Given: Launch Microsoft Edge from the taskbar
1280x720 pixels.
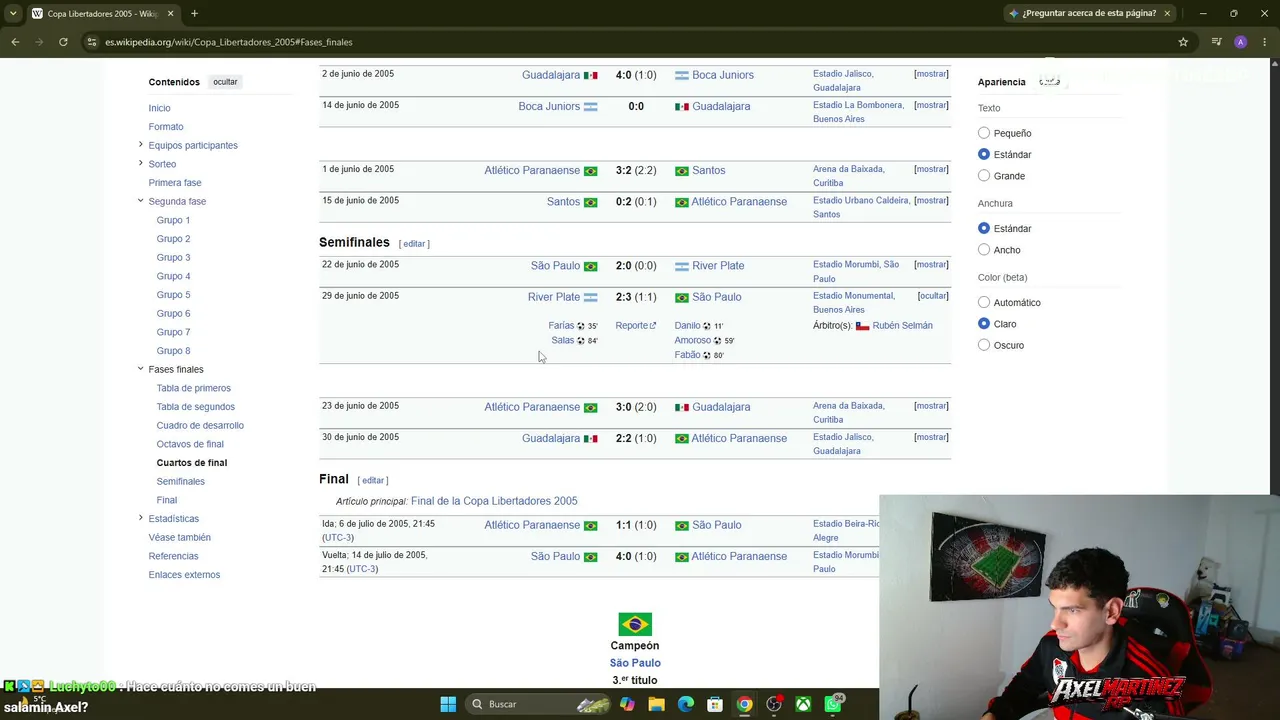Looking at the screenshot, I should (x=686, y=704).
